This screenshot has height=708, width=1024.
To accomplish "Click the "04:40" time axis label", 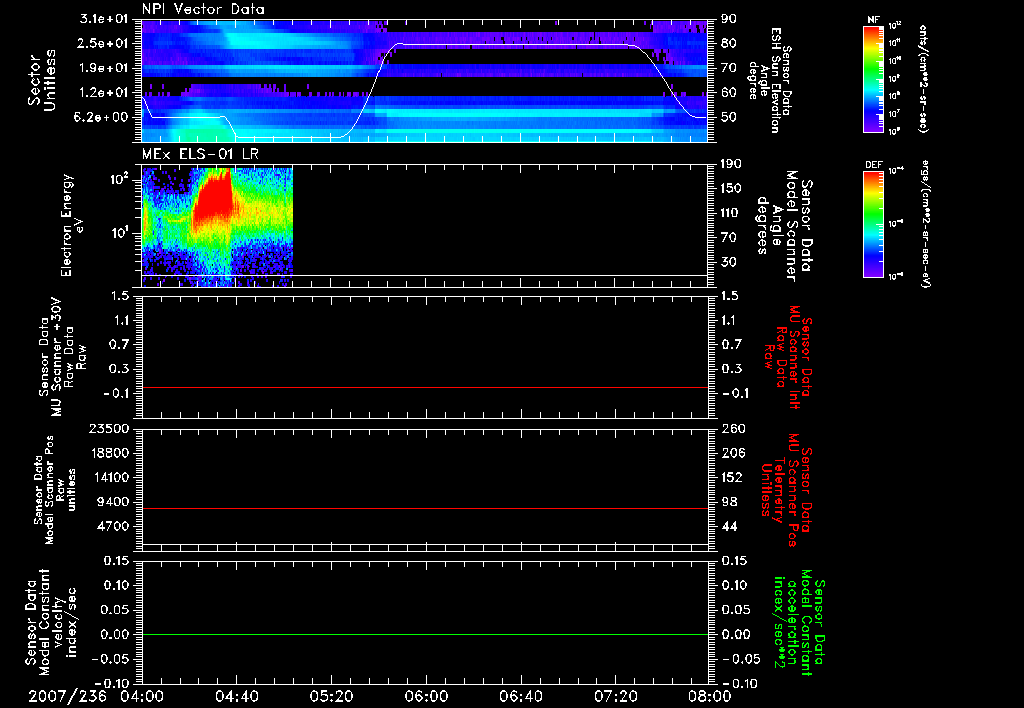I will click(x=237, y=696).
